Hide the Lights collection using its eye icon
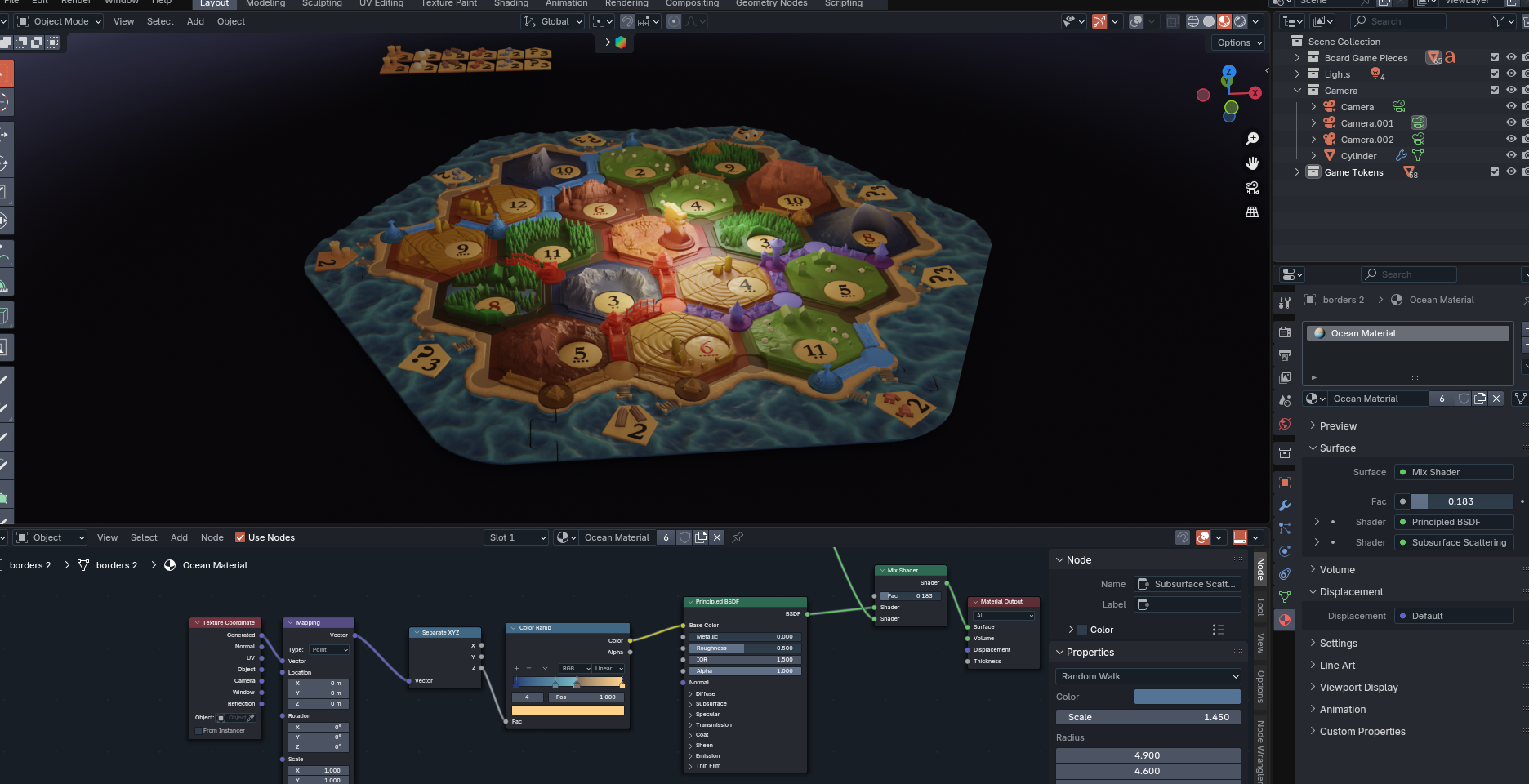This screenshot has height=784, width=1529. point(1511,74)
